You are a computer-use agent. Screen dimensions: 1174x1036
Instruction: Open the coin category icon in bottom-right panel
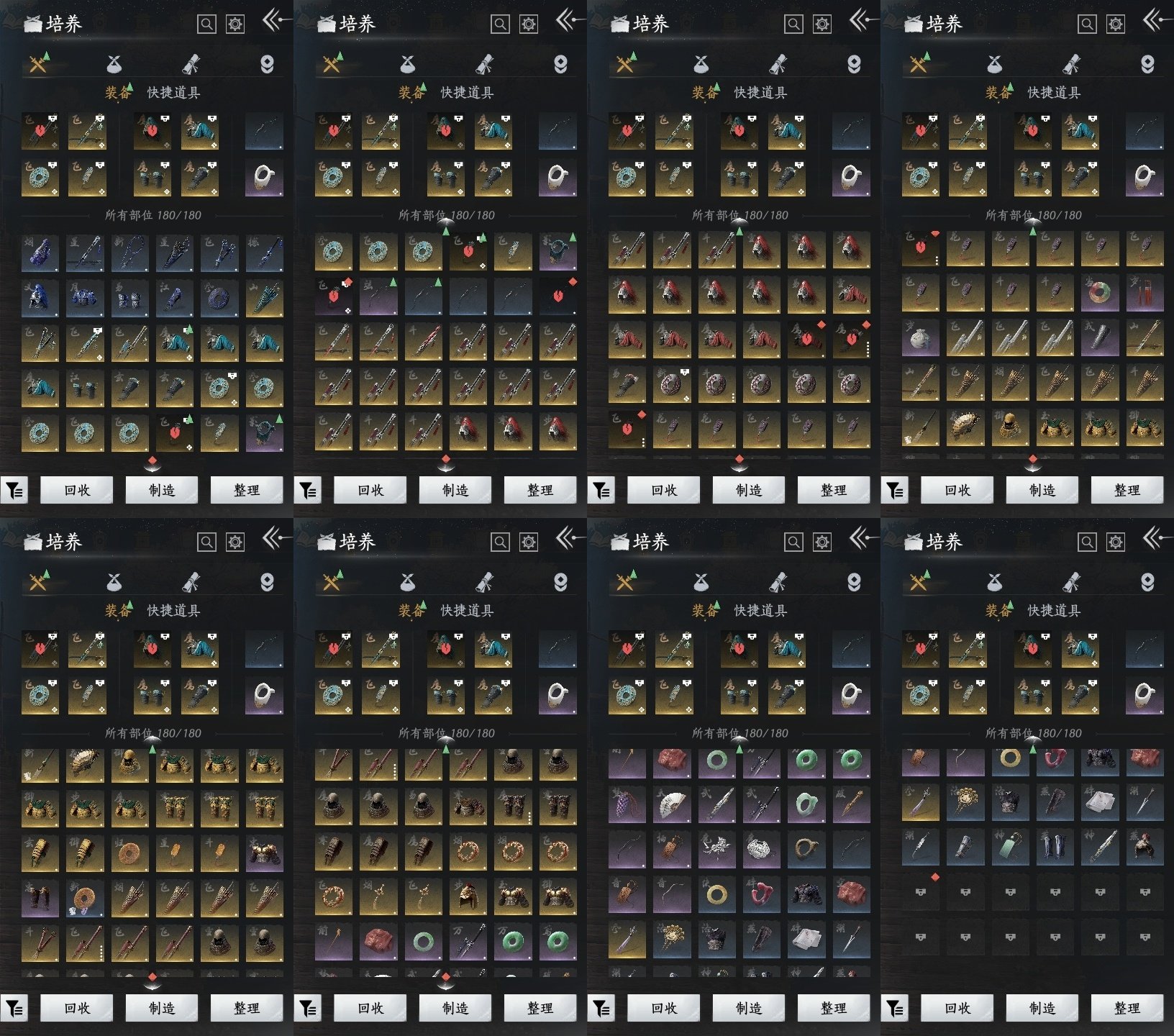[x=1147, y=582]
